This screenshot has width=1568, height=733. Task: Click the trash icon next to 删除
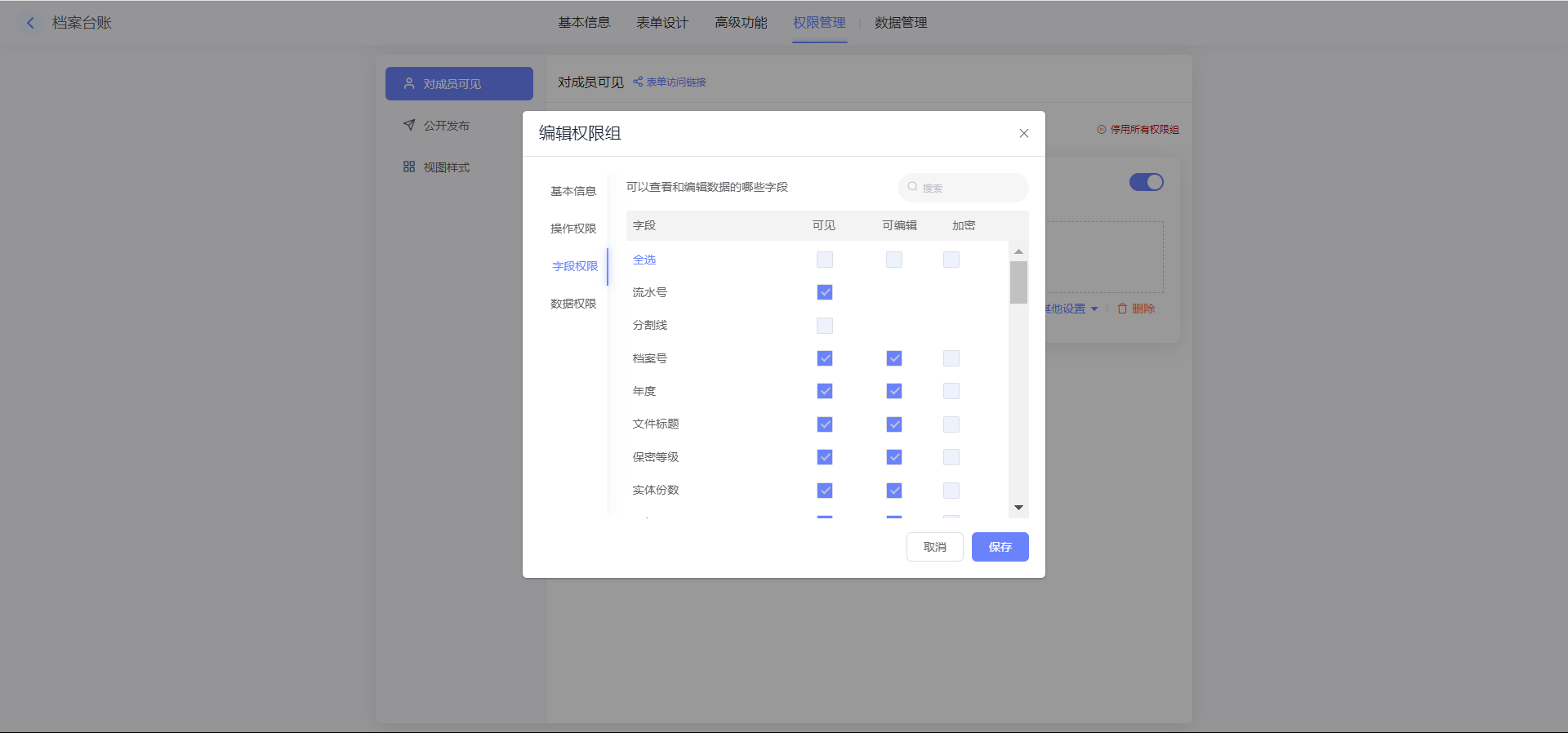point(1122,309)
